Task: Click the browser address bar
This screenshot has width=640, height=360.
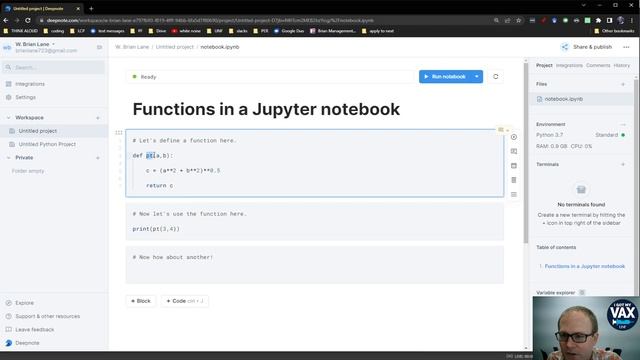Action: [261, 20]
